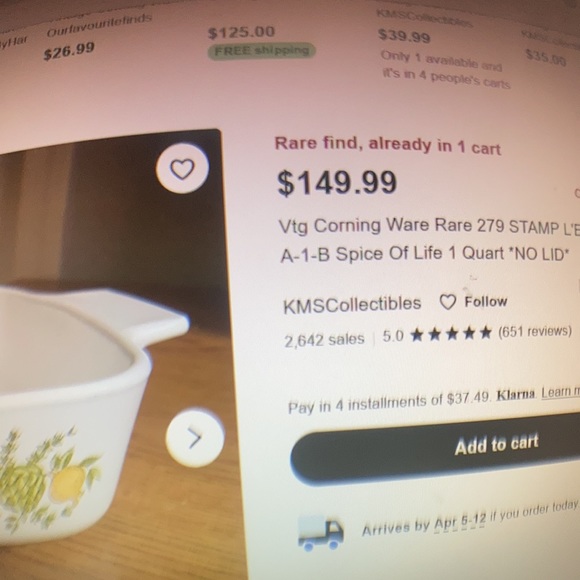
Task: Open the $26.99 Ourfavouritefinds listing
Action: tap(69, 51)
